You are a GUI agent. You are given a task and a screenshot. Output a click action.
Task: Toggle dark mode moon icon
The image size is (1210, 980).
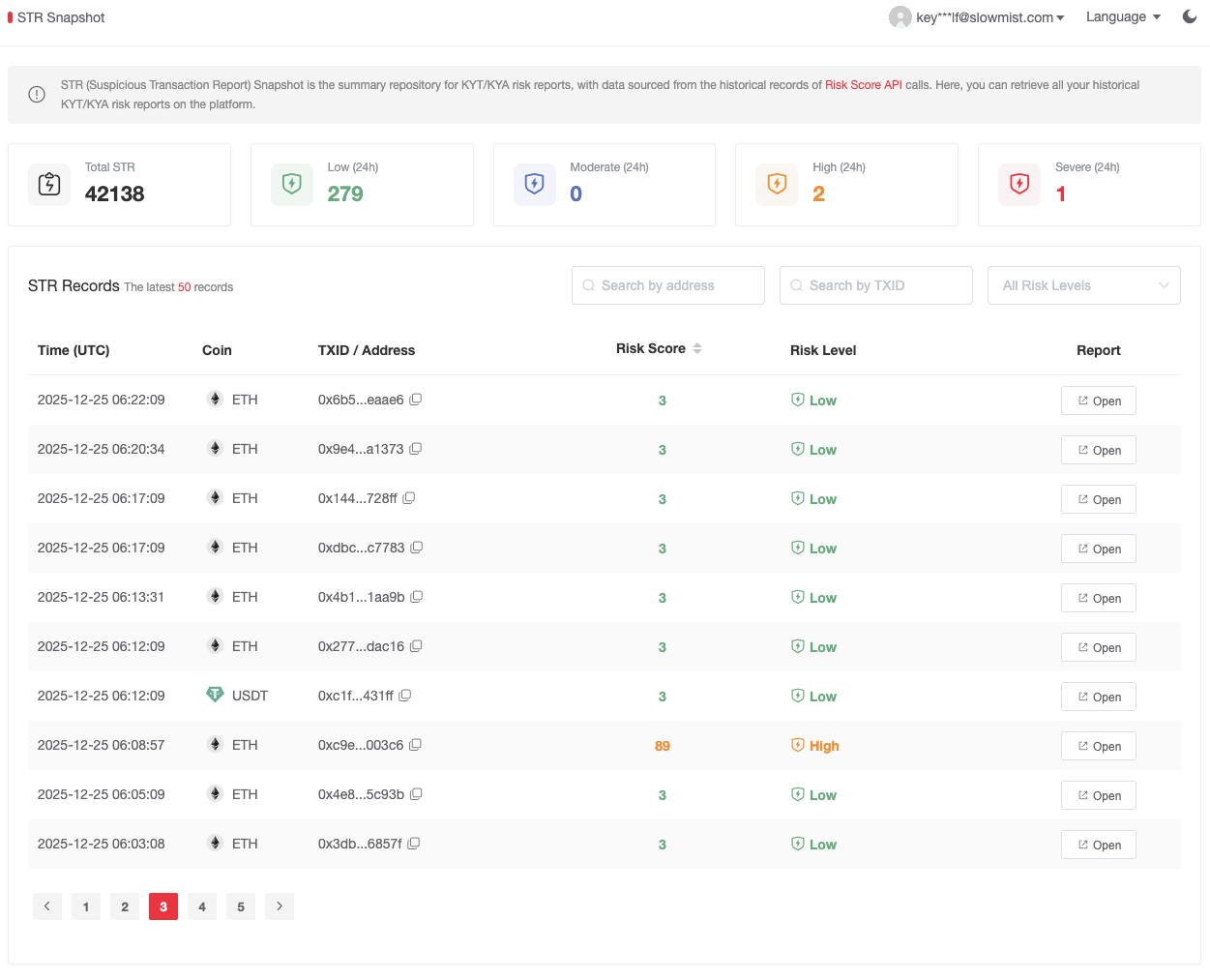point(1190,16)
